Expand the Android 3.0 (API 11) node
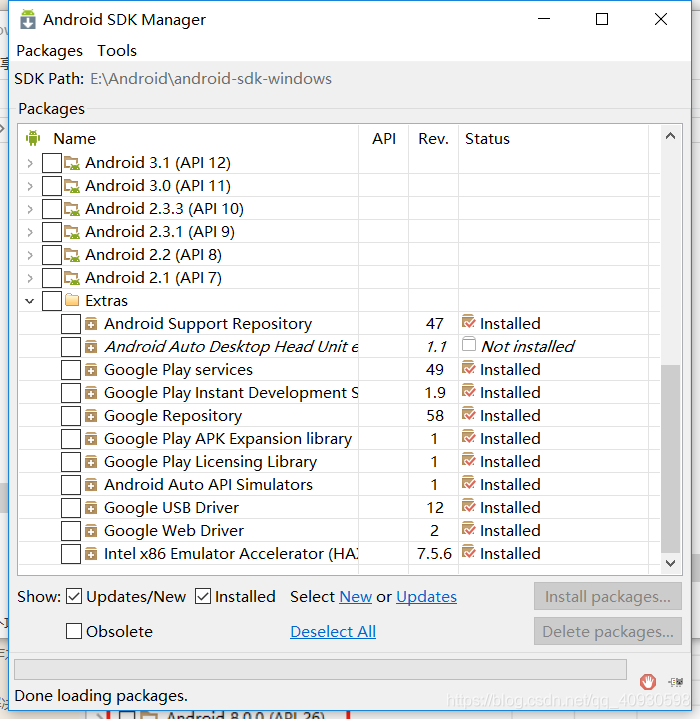 point(30,186)
